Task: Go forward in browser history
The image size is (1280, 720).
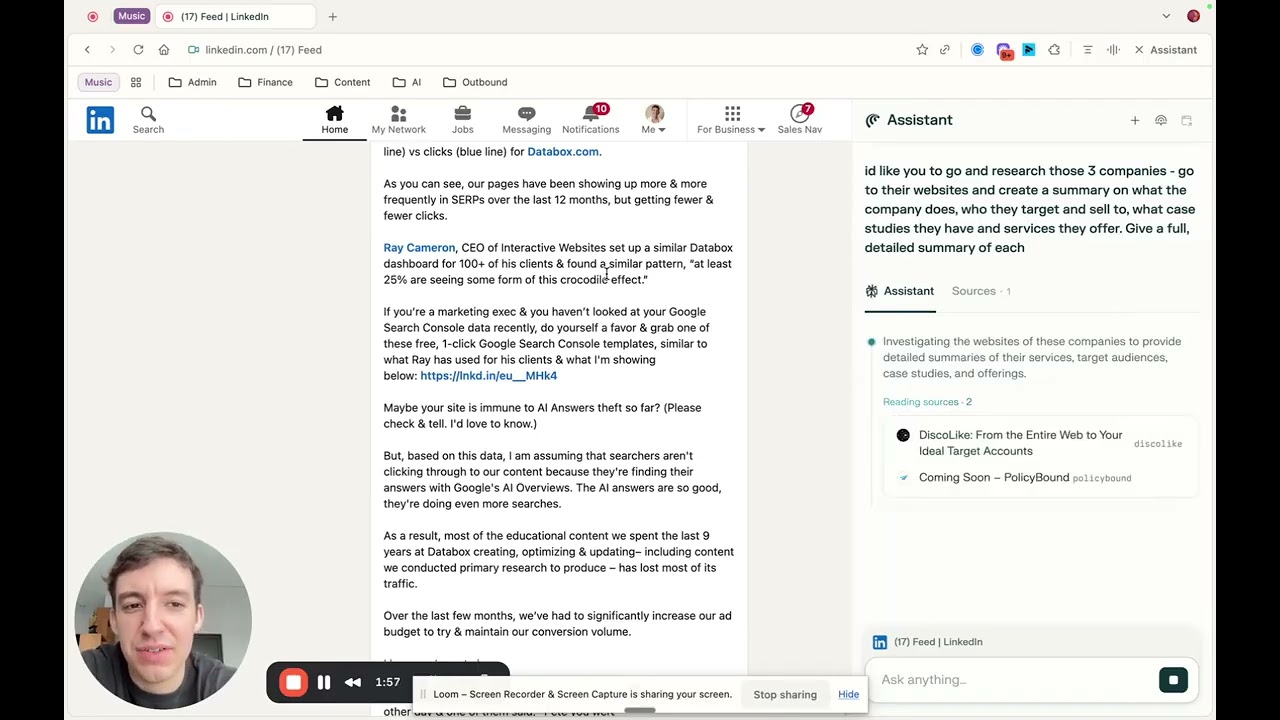Action: click(x=112, y=50)
